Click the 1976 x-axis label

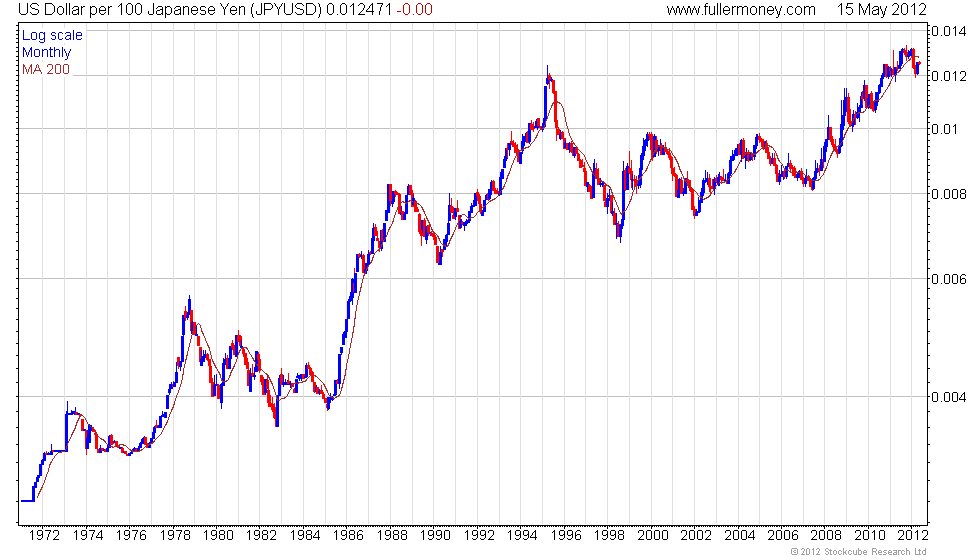(x=131, y=536)
